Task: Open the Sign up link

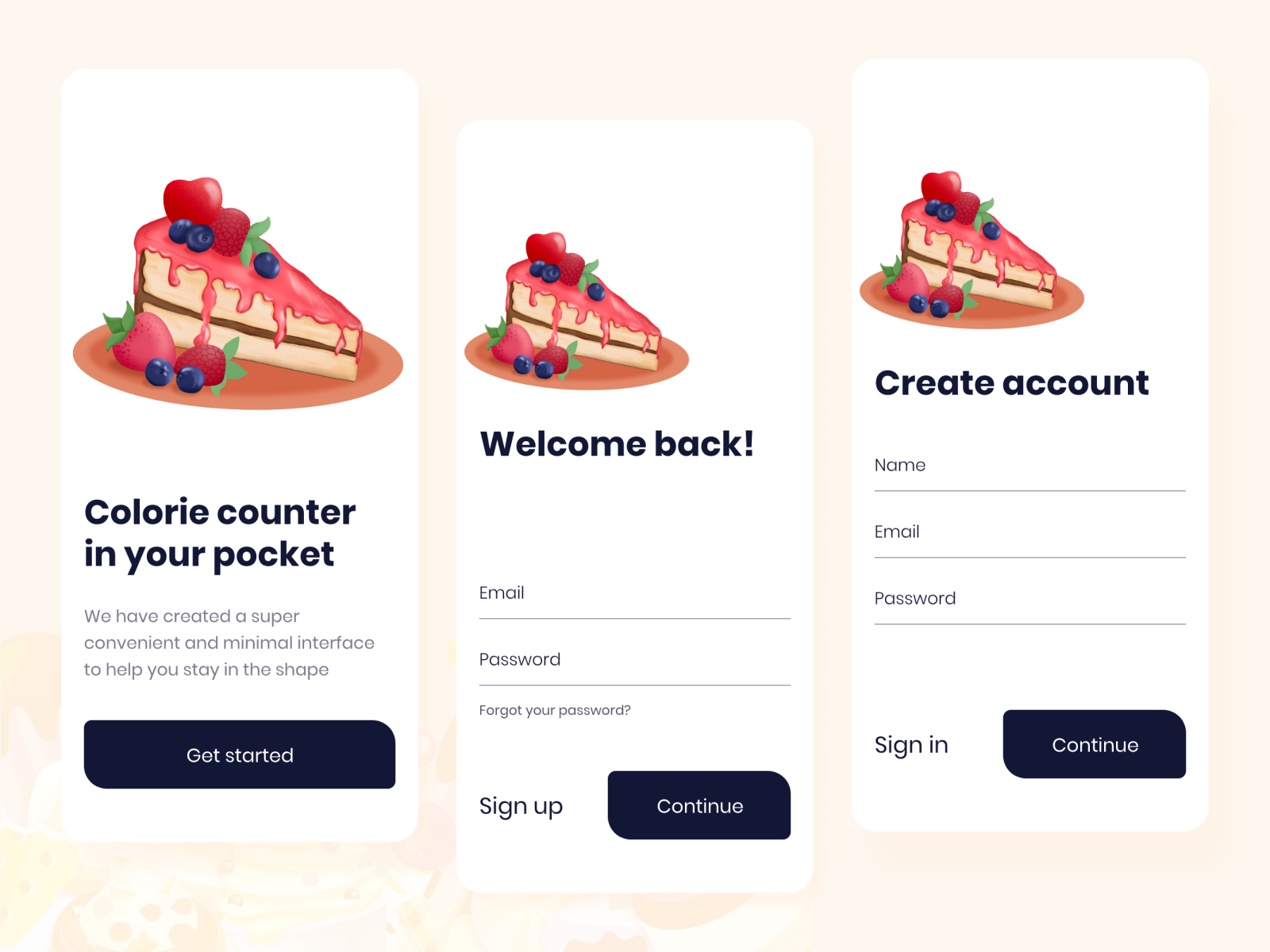Action: pyautogui.click(x=521, y=806)
